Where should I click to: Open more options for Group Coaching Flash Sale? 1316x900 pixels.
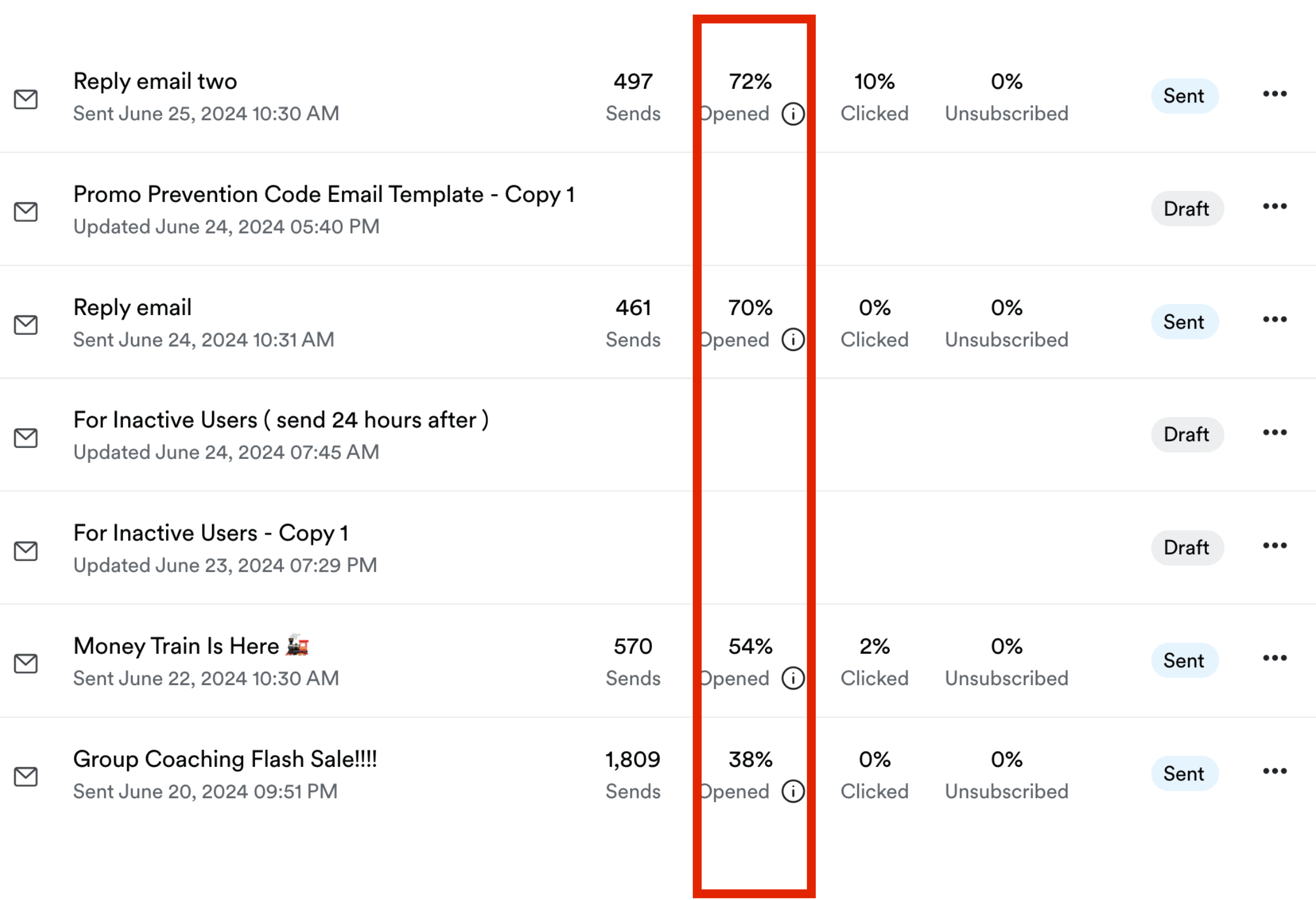point(1275,771)
